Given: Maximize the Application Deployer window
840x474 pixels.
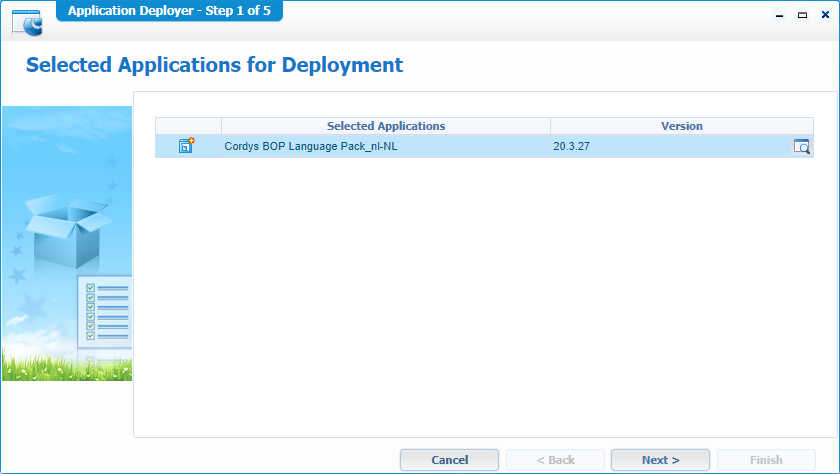Looking at the screenshot, I should coord(802,15).
